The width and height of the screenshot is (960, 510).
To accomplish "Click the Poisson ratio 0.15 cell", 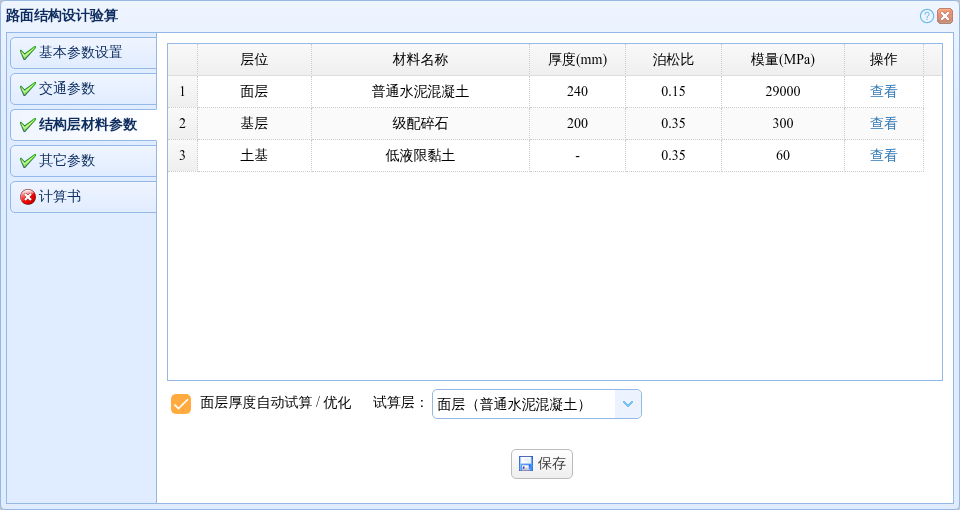I will tap(673, 92).
